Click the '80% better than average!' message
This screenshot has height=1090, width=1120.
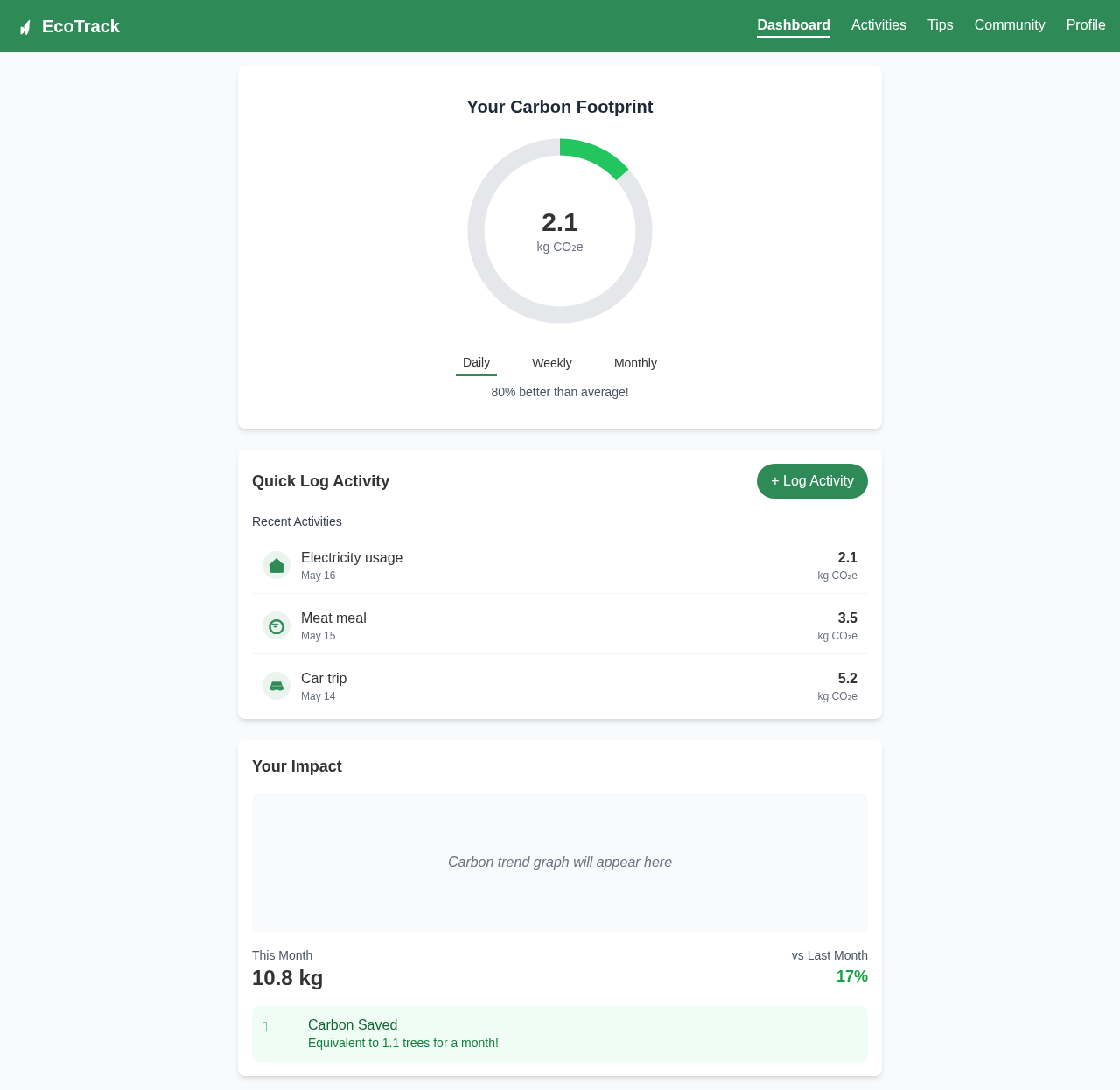coord(560,392)
